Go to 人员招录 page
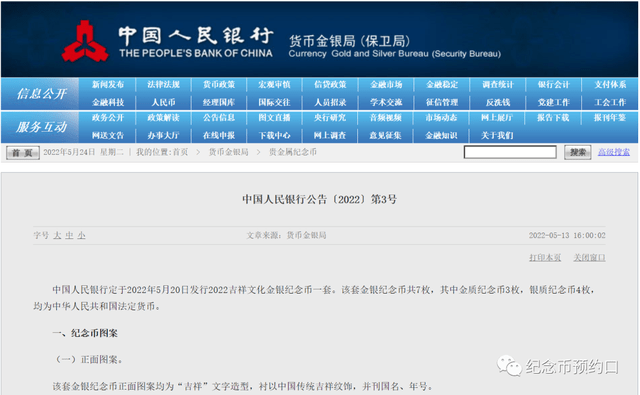 [330, 102]
